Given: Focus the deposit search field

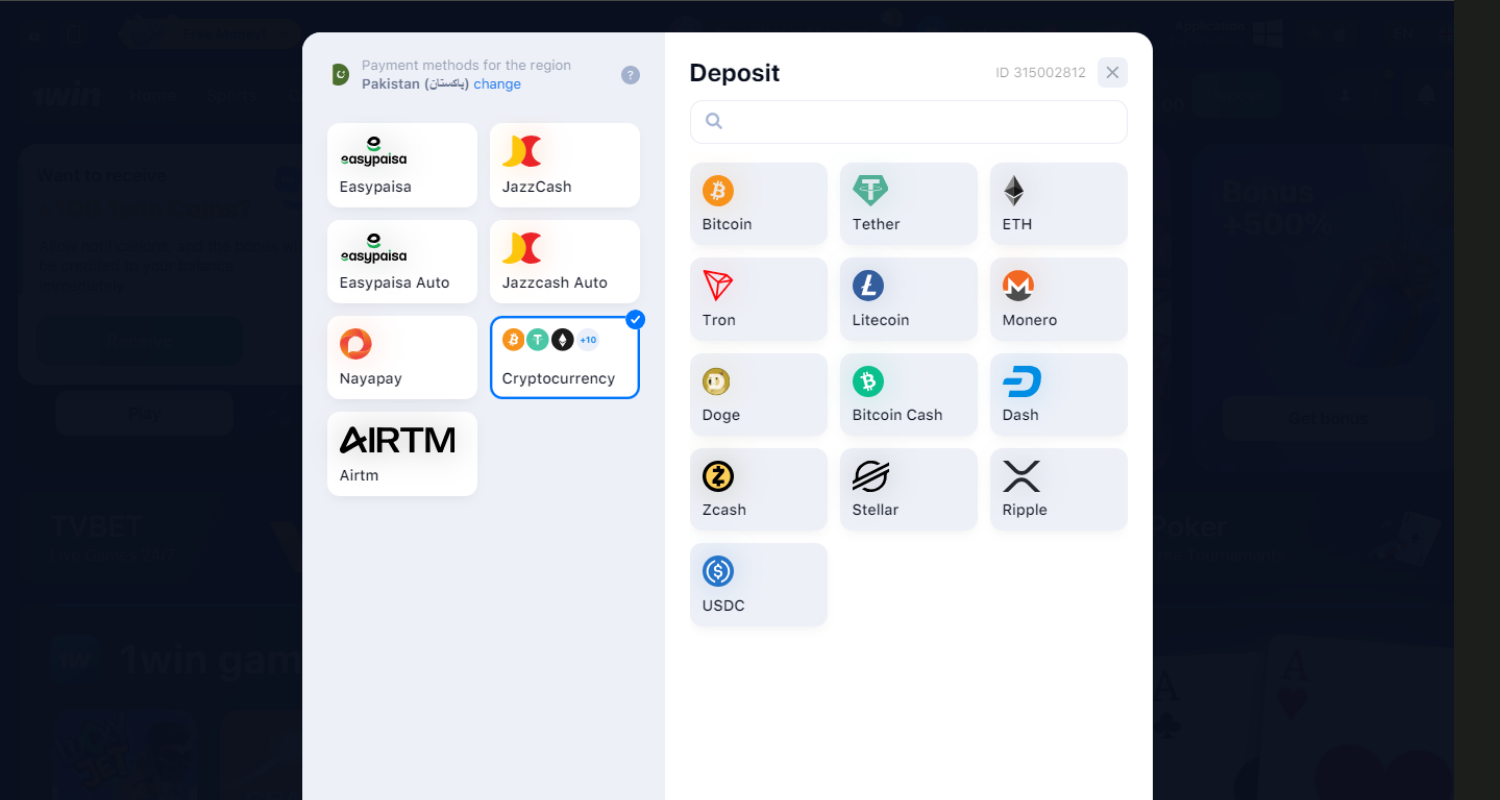Looking at the screenshot, I should [x=908, y=121].
